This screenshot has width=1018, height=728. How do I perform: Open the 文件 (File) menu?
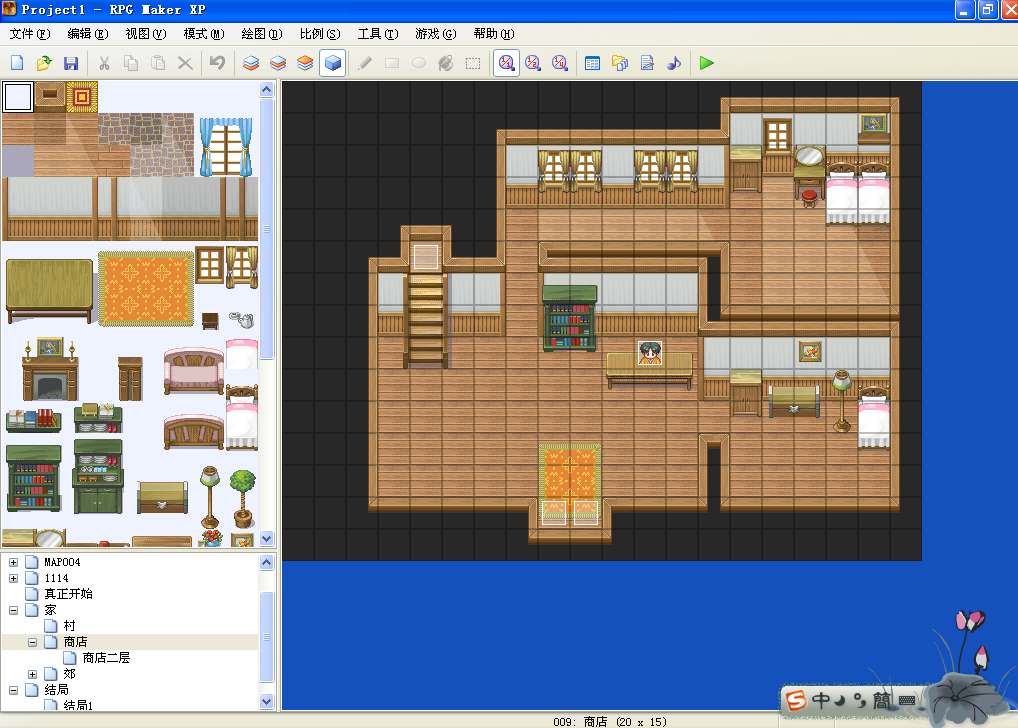tap(30, 34)
